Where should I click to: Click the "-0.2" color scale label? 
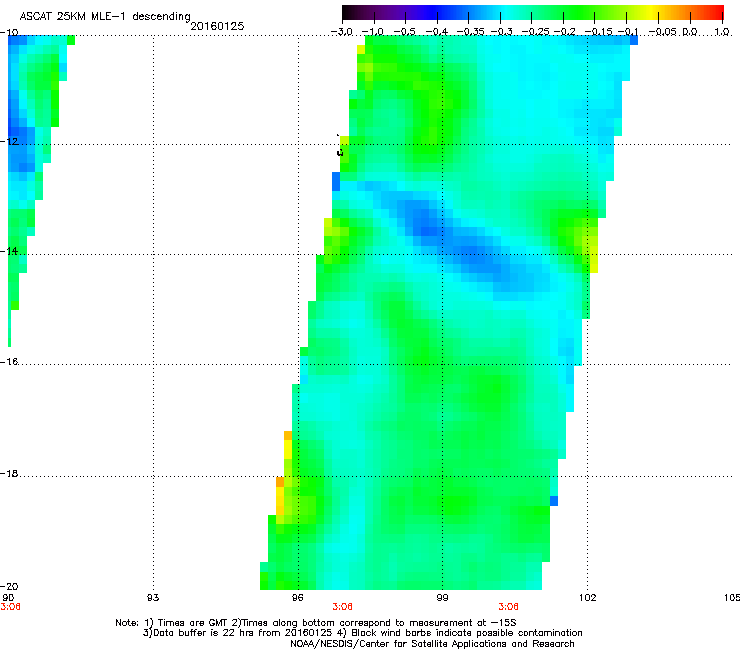tap(564, 32)
